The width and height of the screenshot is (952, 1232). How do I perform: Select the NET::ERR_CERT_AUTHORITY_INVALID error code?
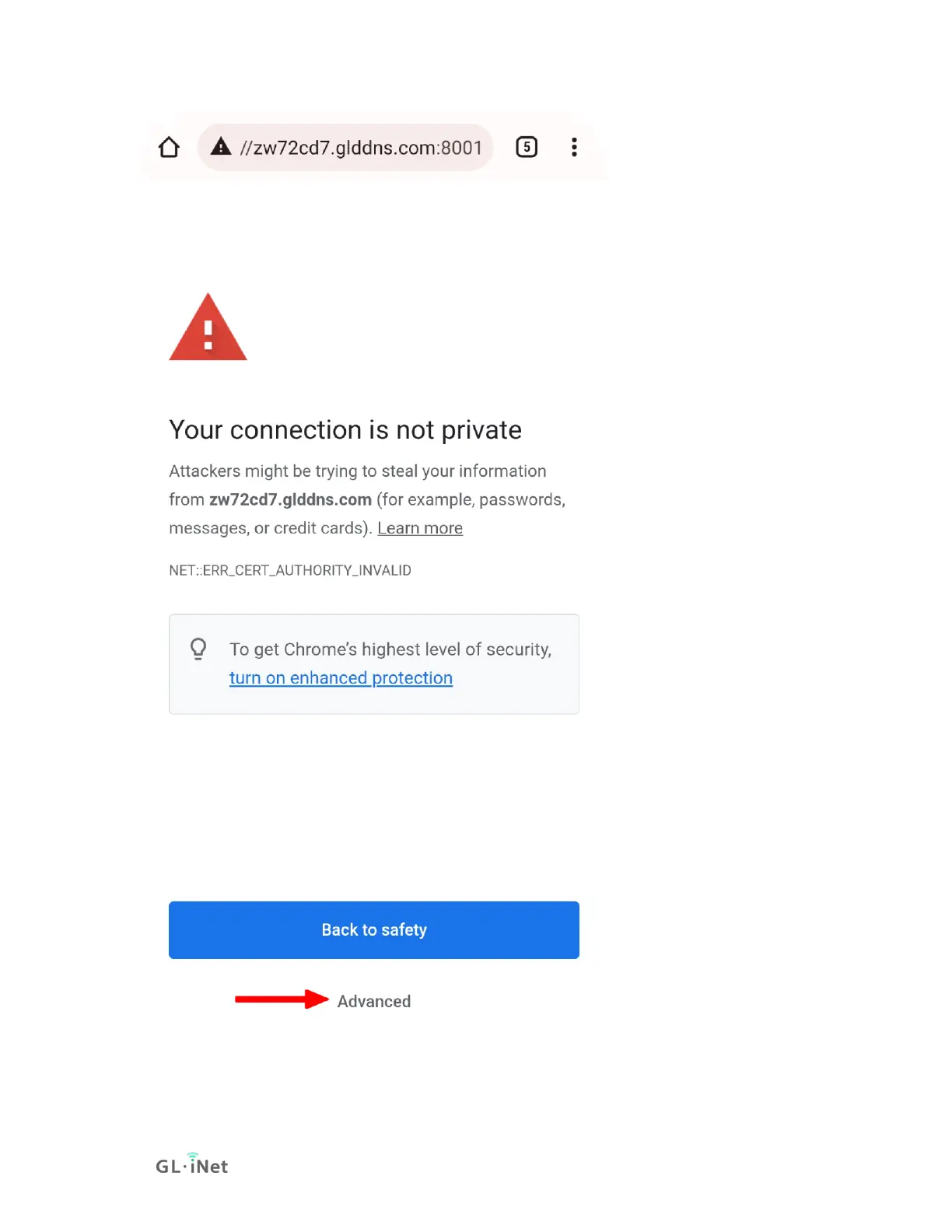290,571
